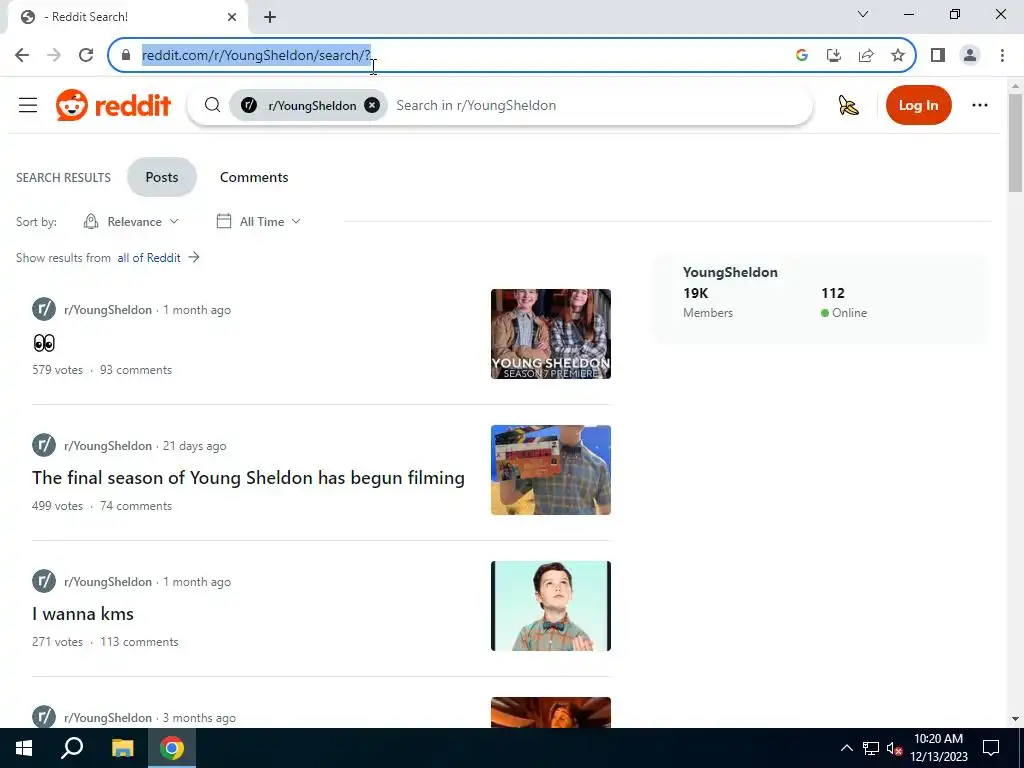Open the final season filming post title

click(x=248, y=477)
